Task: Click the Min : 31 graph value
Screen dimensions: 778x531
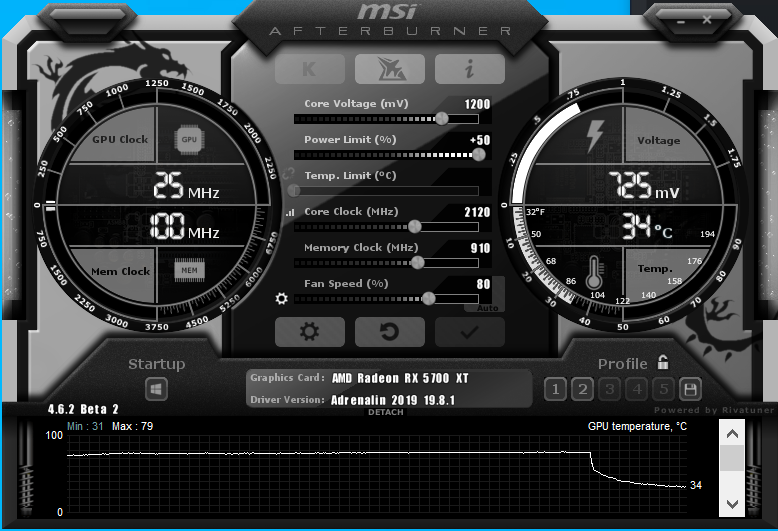Action: pyautogui.click(x=85, y=426)
